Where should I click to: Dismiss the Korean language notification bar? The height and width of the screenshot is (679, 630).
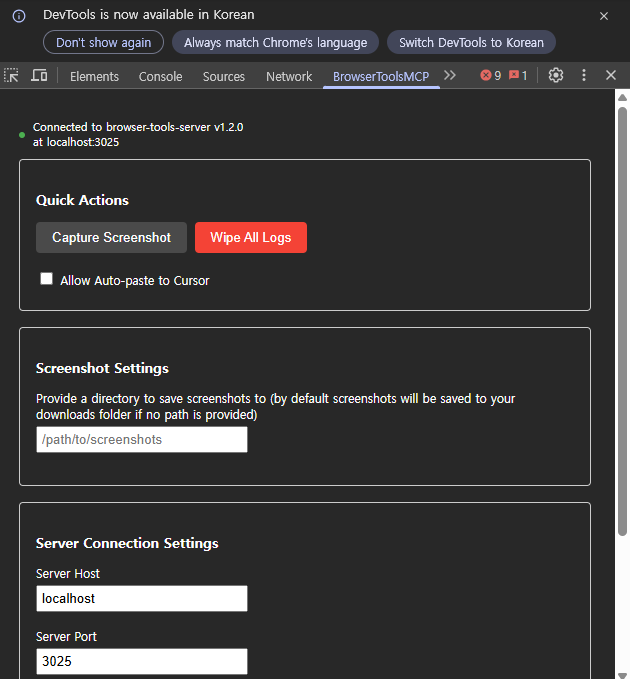[x=604, y=16]
